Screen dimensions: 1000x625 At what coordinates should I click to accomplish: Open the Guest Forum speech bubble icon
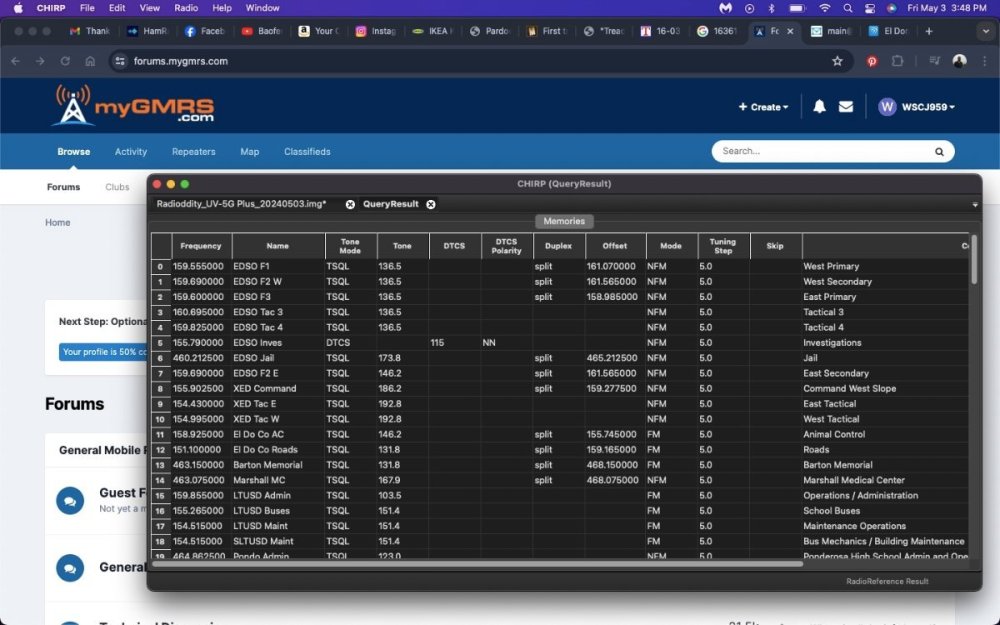pyautogui.click(x=70, y=500)
